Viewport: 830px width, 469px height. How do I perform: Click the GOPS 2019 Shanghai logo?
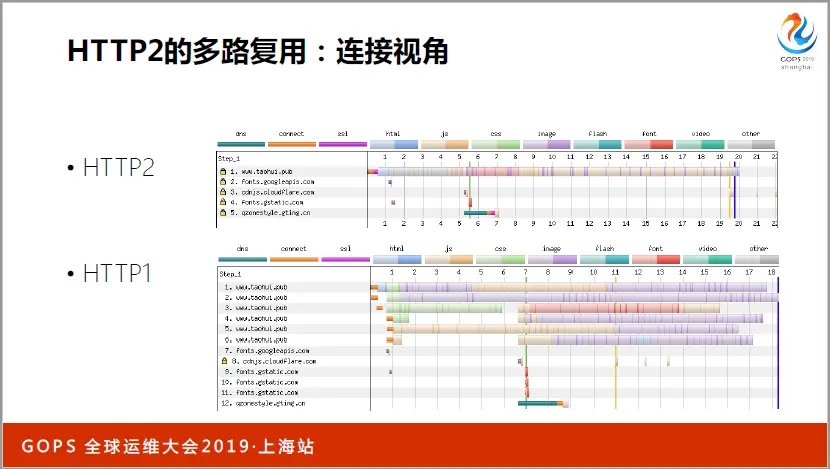click(797, 41)
